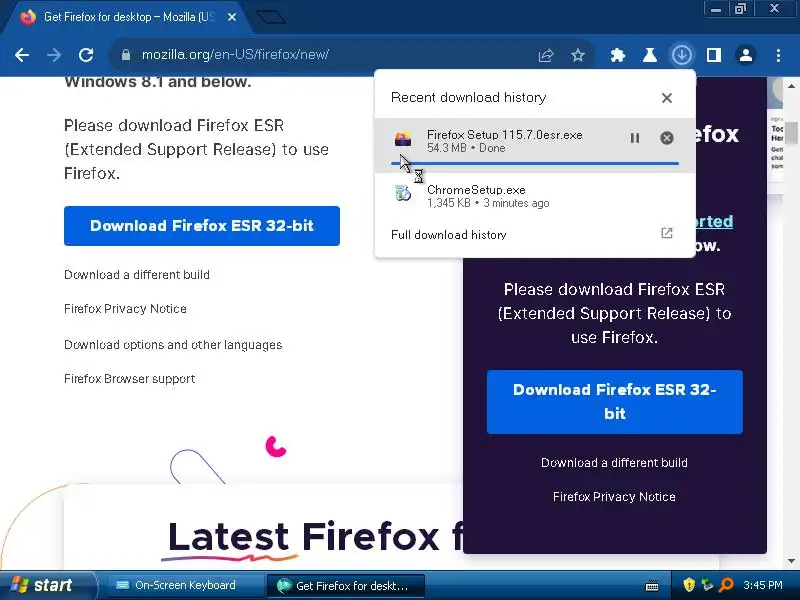Screen dimensions: 800x600
Task: Open the Extensions puzzle icon
Action: (x=618, y=55)
